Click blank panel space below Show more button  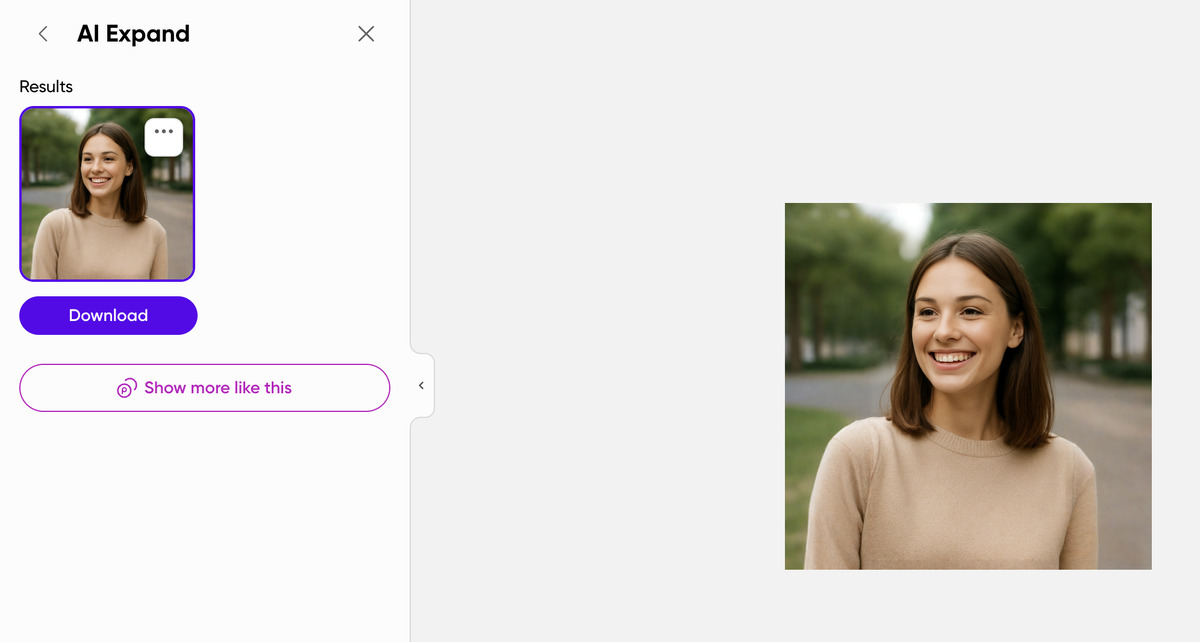[x=200, y=520]
